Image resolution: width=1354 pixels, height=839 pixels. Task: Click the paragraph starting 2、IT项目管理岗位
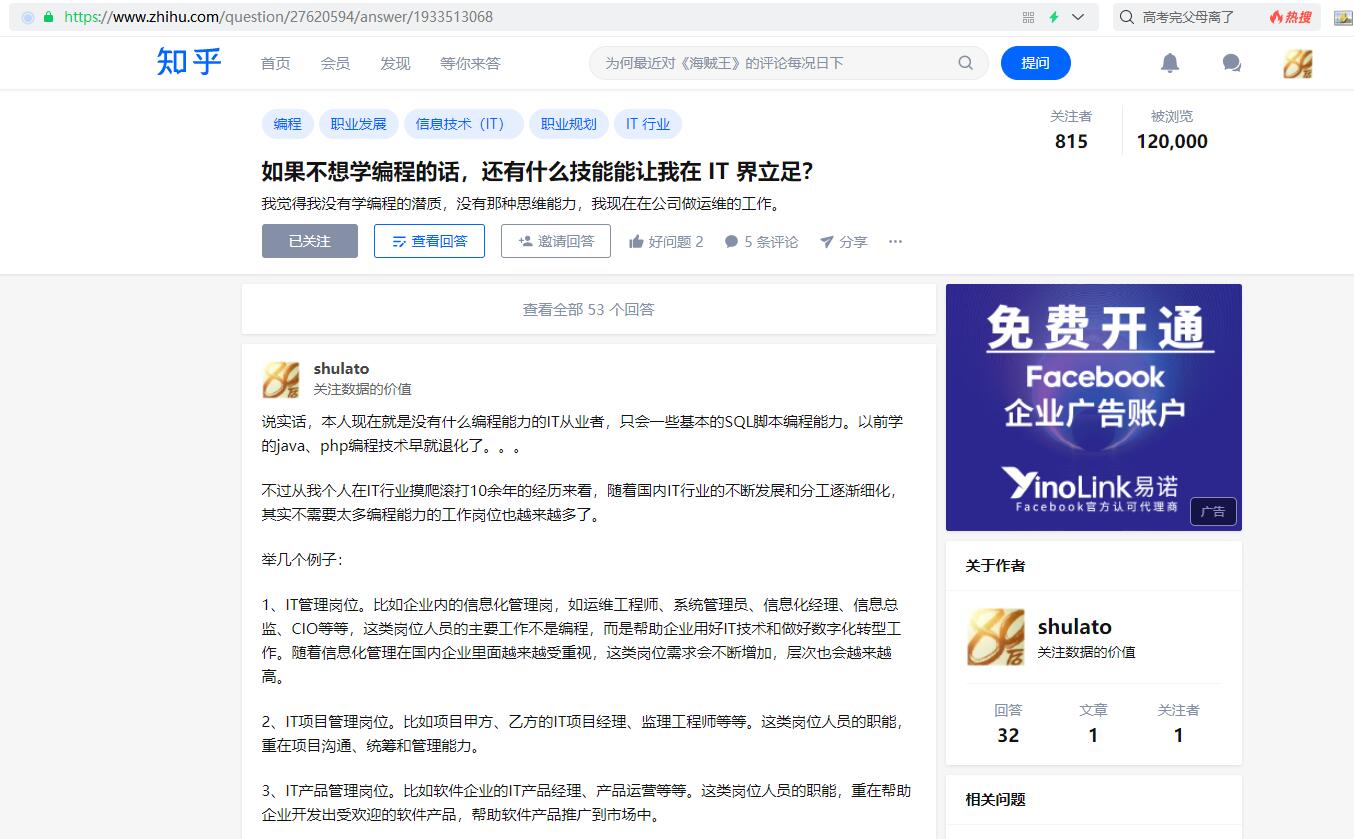click(x=583, y=733)
